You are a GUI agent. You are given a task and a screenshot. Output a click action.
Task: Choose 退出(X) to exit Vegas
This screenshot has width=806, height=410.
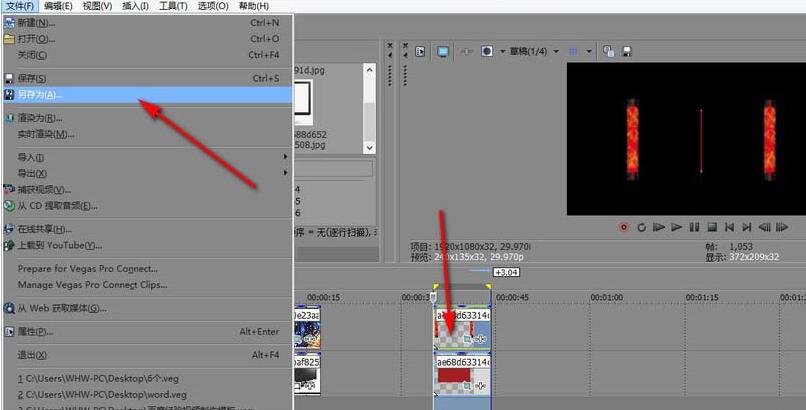[148, 355]
